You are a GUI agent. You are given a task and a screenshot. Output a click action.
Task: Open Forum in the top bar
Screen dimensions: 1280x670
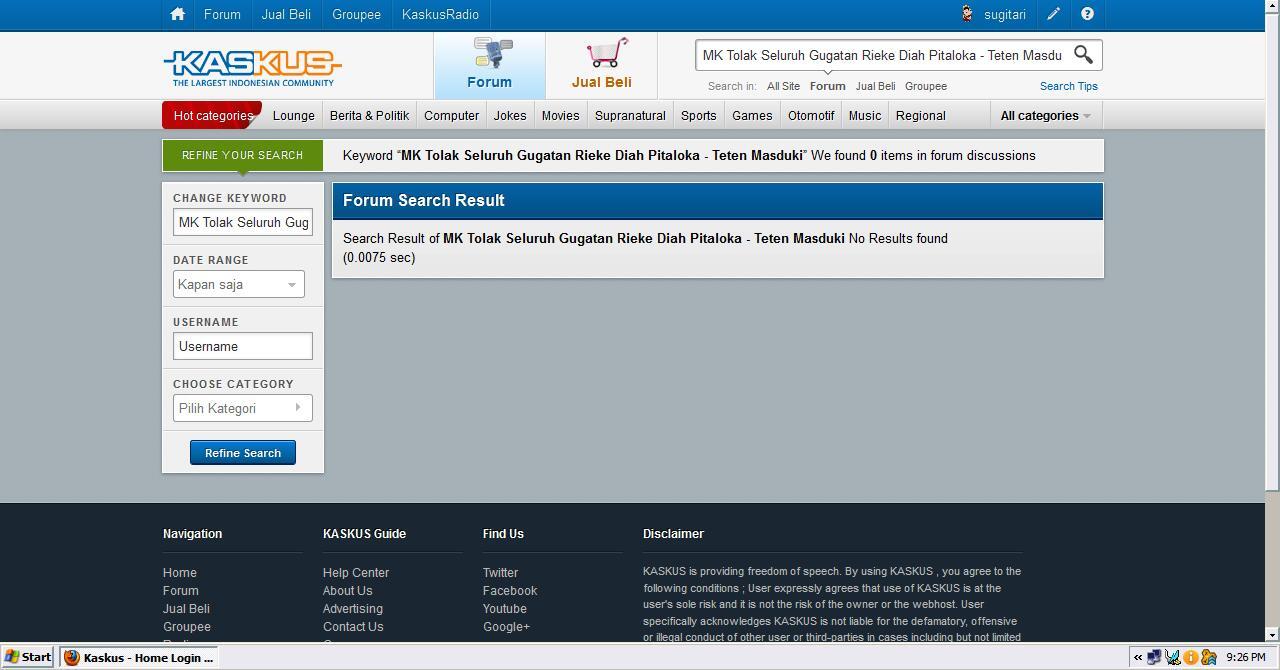point(222,14)
